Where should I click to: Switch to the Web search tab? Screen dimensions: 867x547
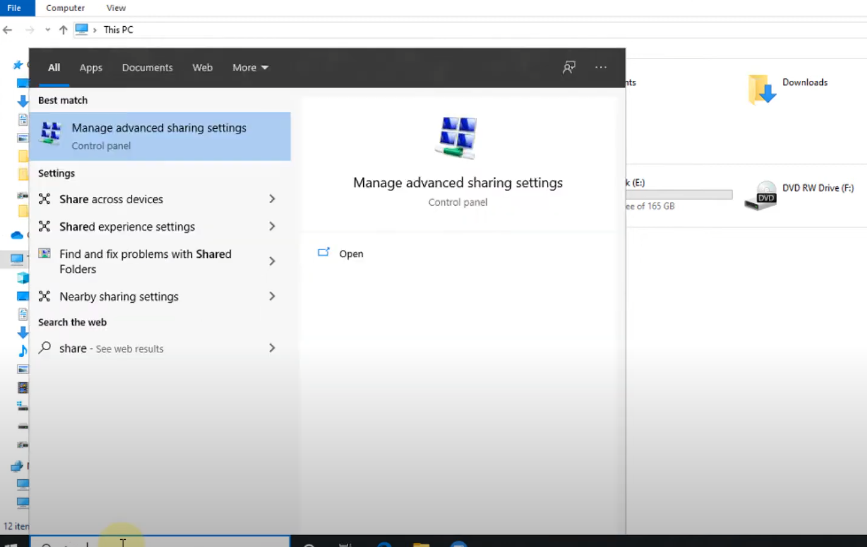202,67
